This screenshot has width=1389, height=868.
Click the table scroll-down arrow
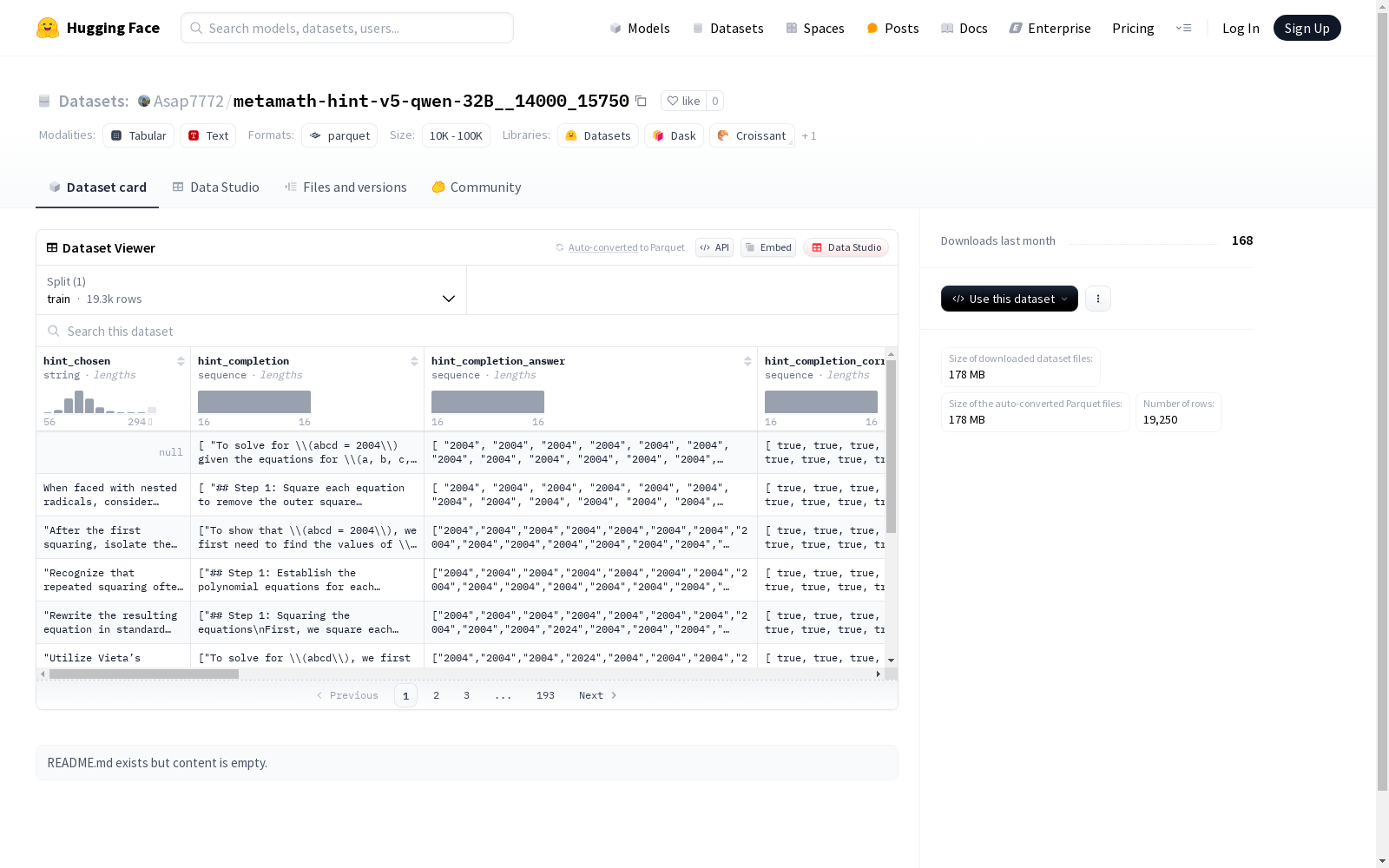pyautogui.click(x=891, y=661)
